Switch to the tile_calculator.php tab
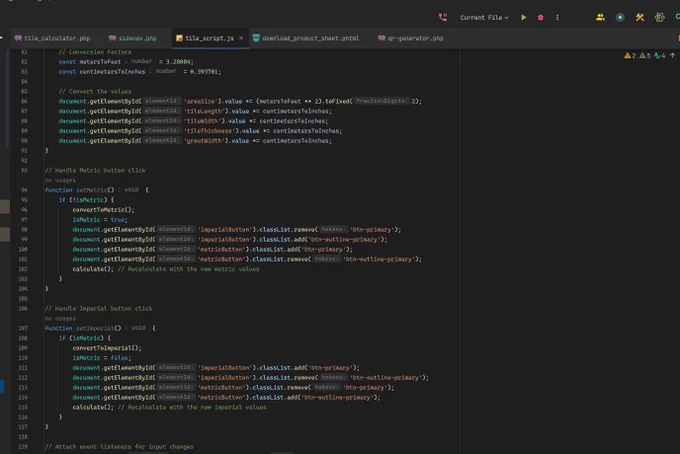Viewport: 680px width, 454px height. coord(52,38)
